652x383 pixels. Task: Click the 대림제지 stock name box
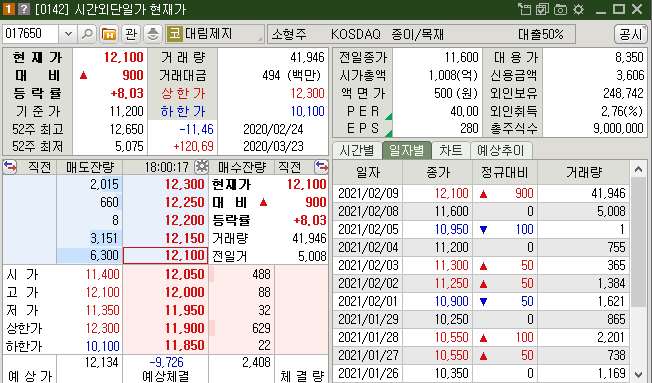point(215,34)
